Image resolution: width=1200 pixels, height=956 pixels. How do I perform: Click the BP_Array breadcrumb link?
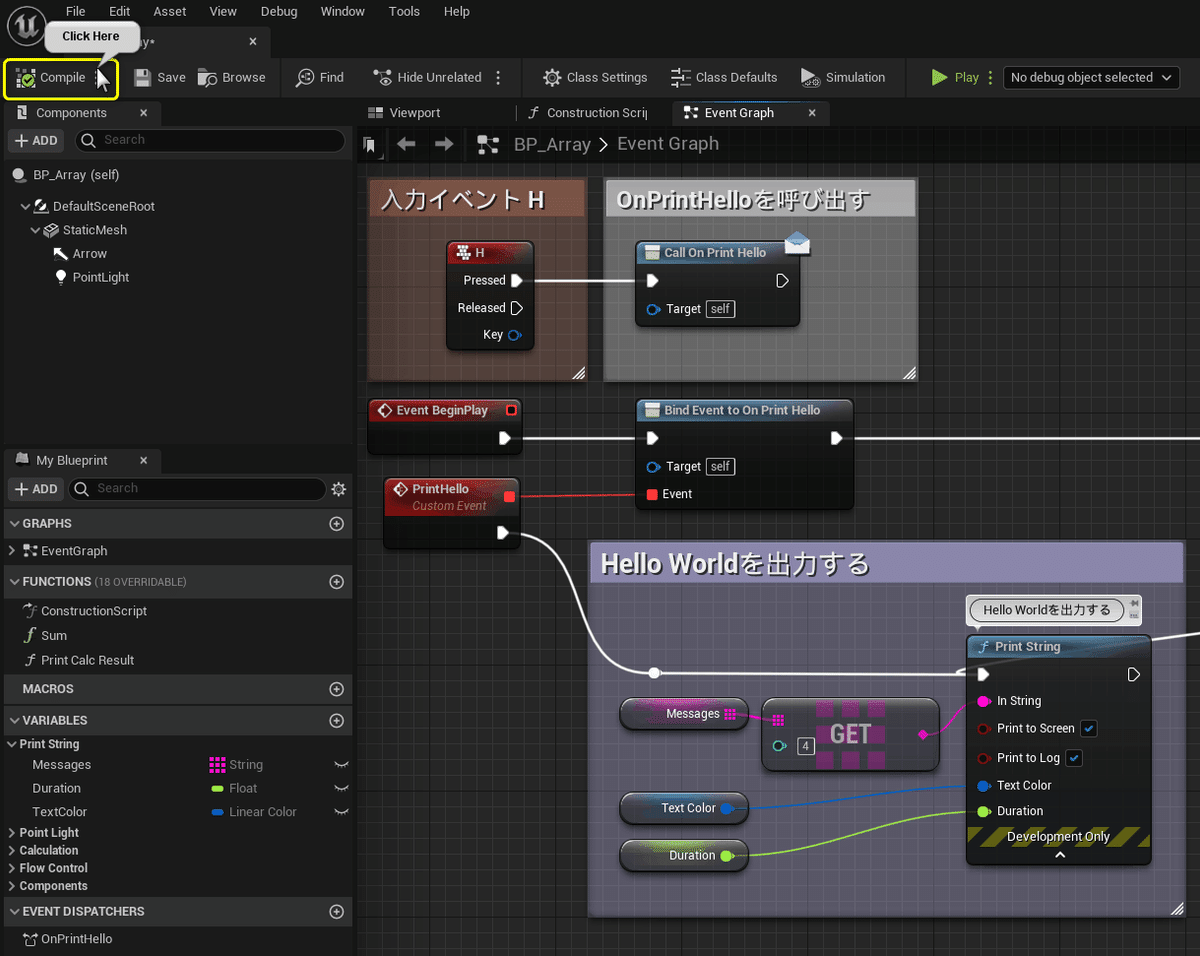[552, 144]
